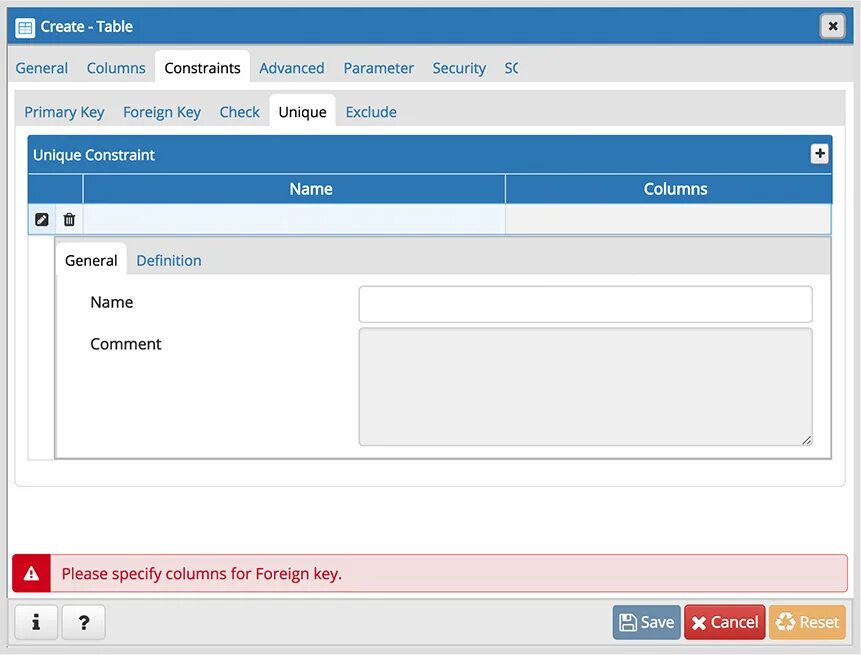The height and width of the screenshot is (655, 861).
Task: Open the Foreign Key sub-tab
Action: tap(162, 112)
